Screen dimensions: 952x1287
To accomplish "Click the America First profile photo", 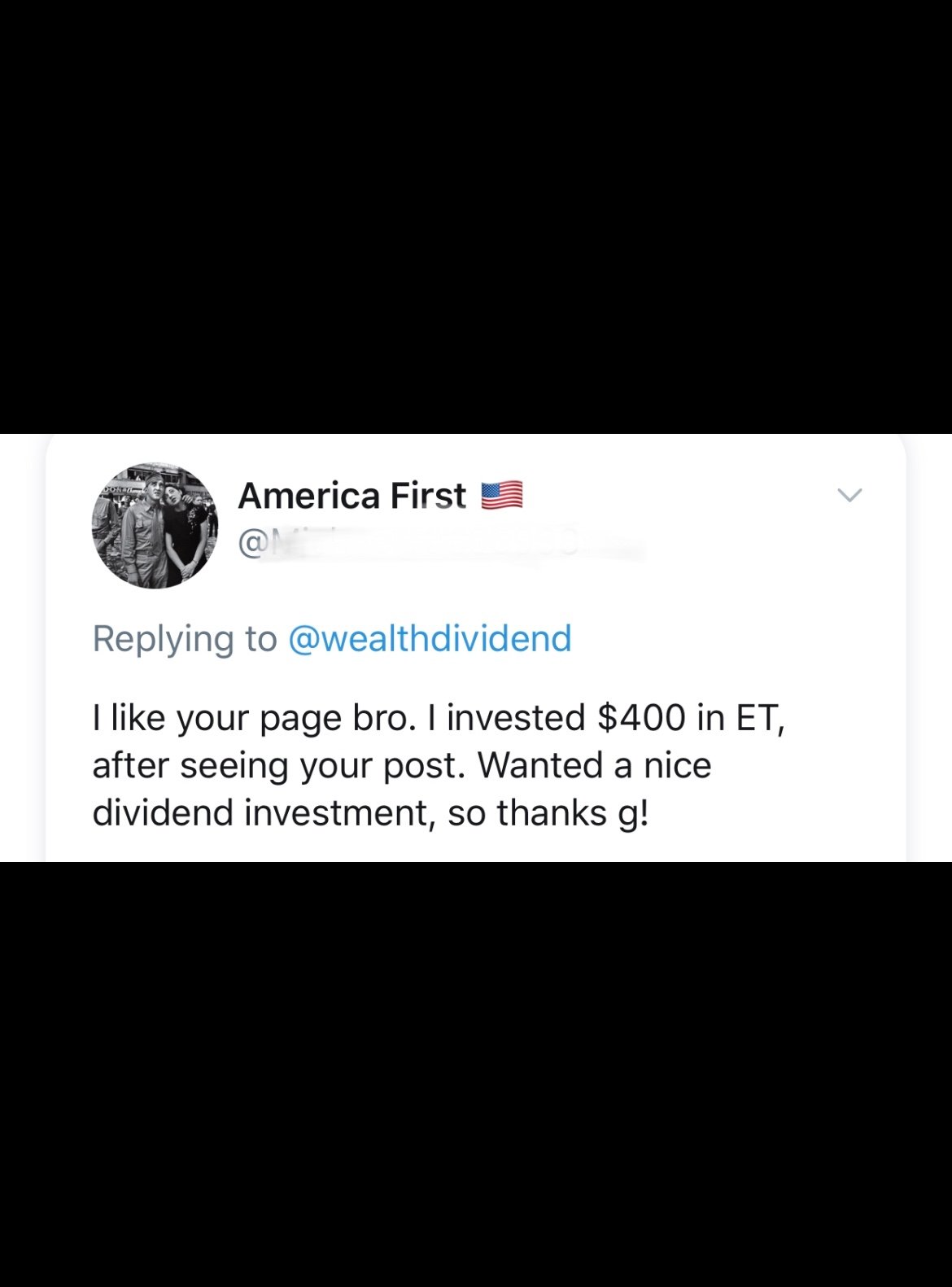I will (155, 525).
